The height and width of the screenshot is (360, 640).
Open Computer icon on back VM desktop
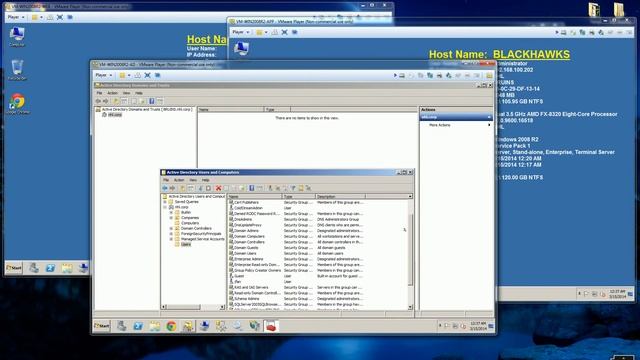point(17,36)
